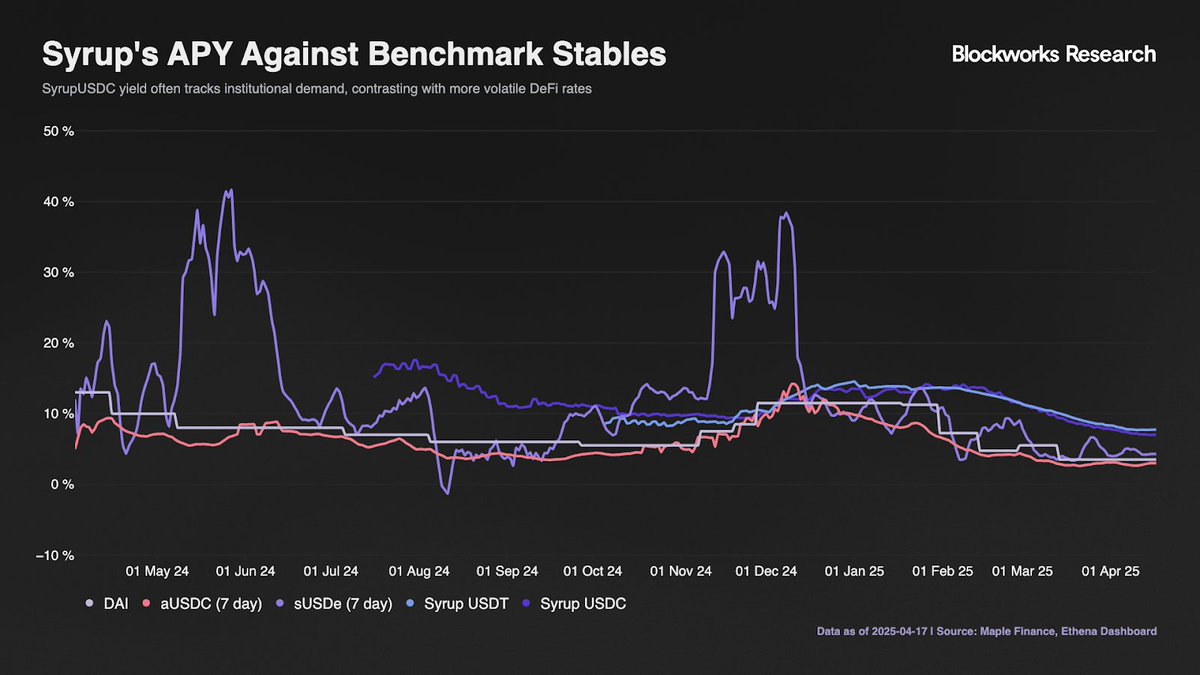Image resolution: width=1200 pixels, height=675 pixels.
Task: Select the 01 May 24 x-axis date
Action: point(157,572)
